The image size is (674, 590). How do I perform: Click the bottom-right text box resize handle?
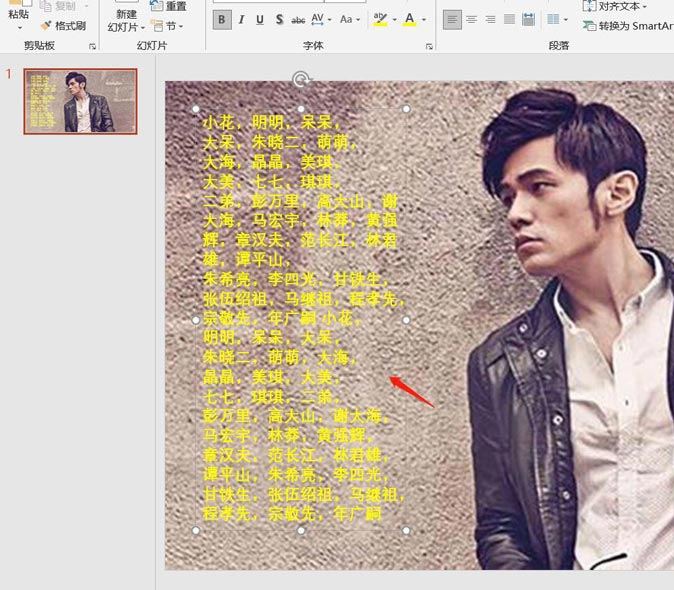click(406, 530)
